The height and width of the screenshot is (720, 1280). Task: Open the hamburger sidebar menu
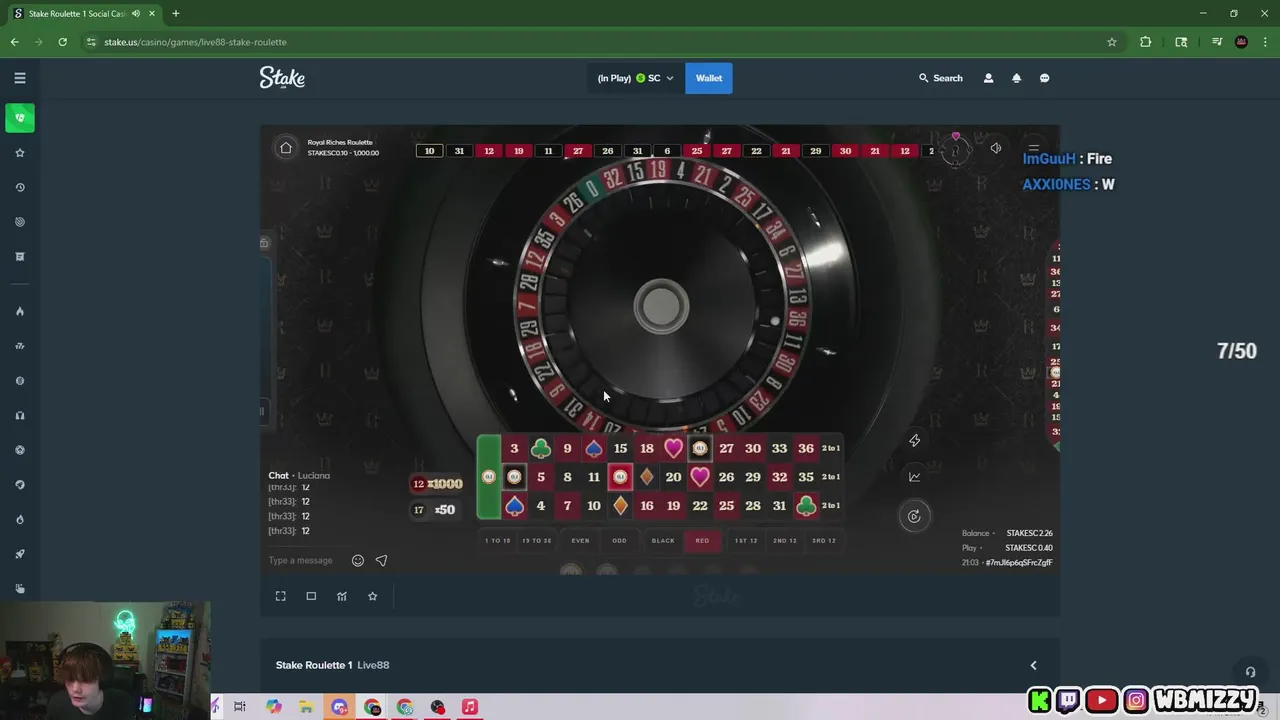coord(19,78)
